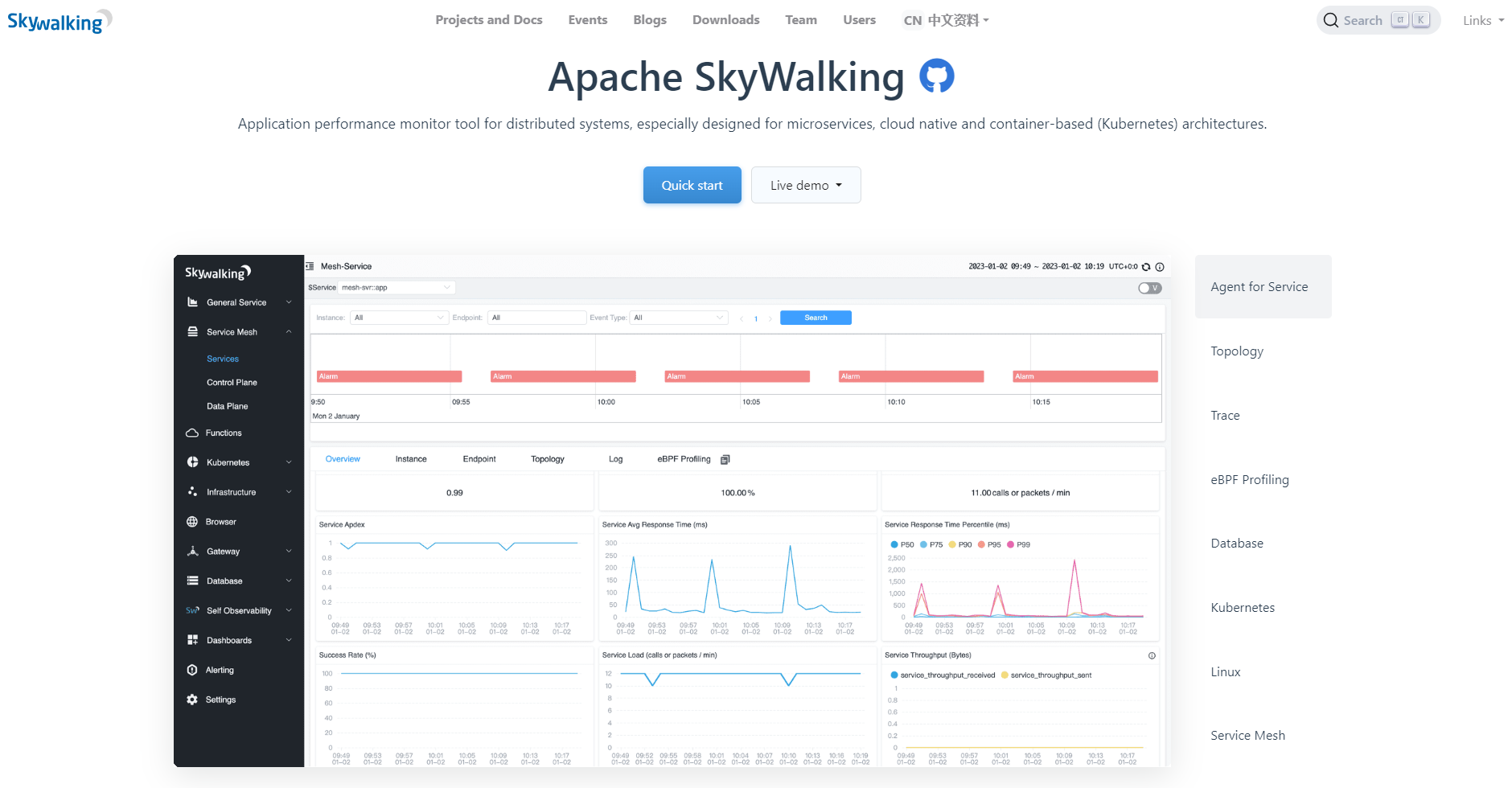Select the Trace tab on the right
This screenshot has width=1512, height=788.
[1263, 416]
